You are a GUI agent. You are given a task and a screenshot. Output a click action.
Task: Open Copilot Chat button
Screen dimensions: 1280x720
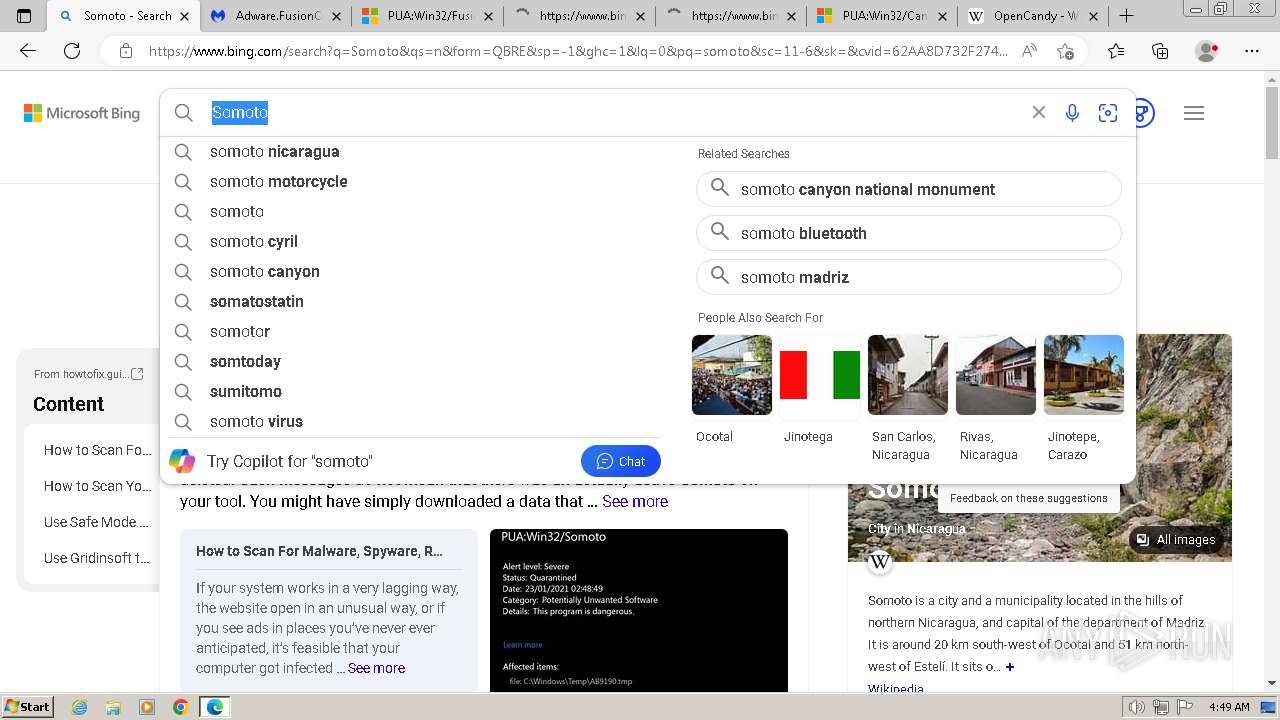(x=621, y=461)
